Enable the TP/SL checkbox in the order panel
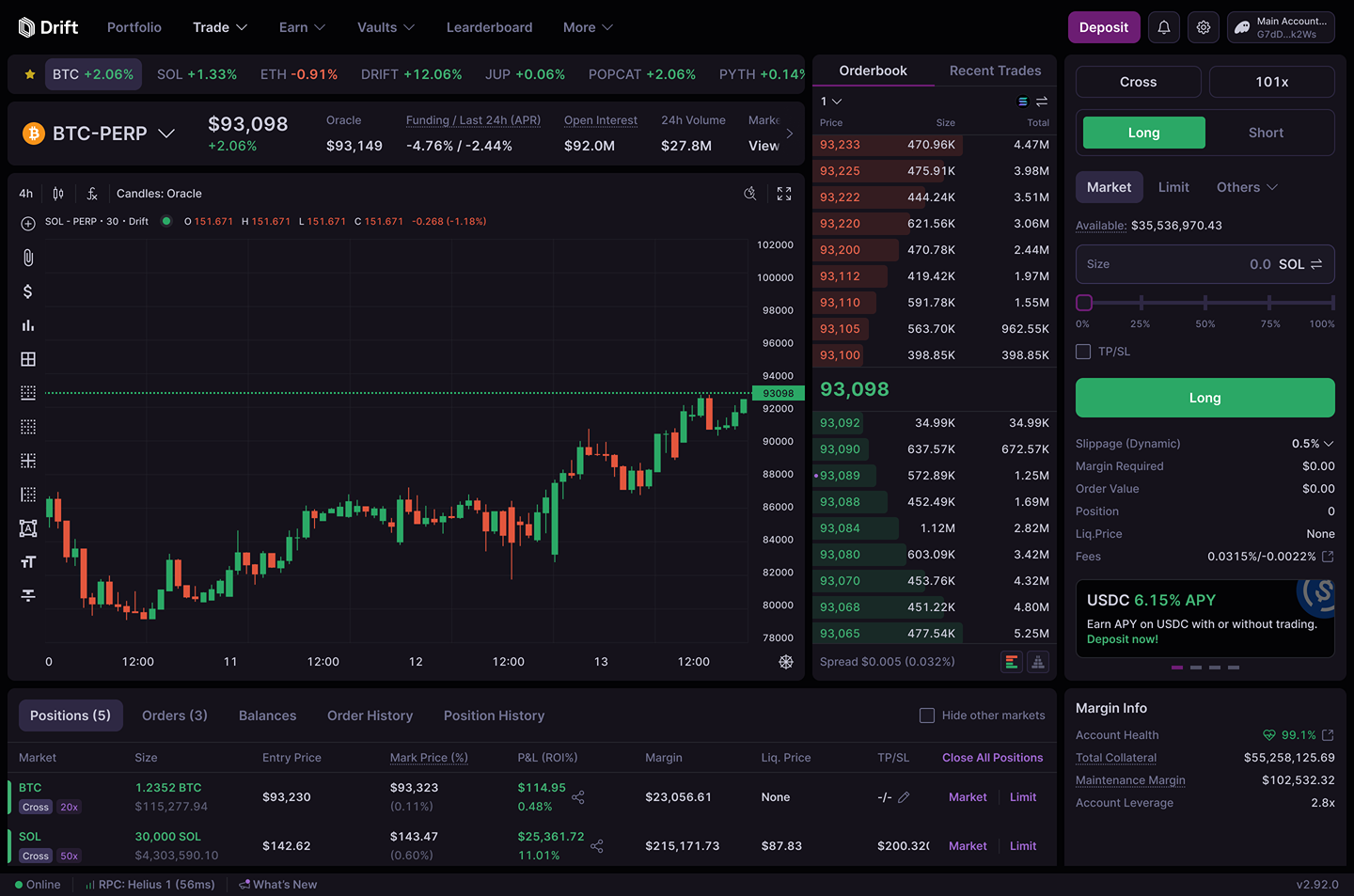The width and height of the screenshot is (1354, 896). [x=1082, y=351]
